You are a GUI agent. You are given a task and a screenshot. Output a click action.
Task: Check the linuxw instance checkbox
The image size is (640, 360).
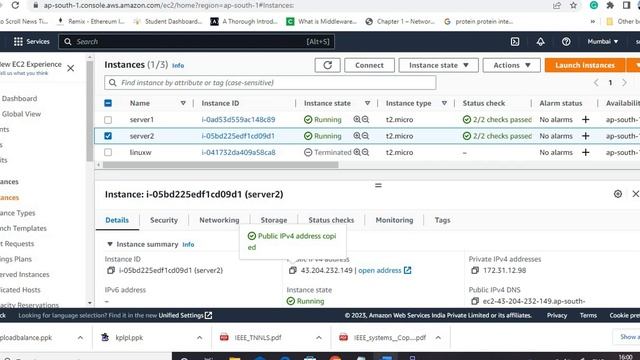point(108,152)
